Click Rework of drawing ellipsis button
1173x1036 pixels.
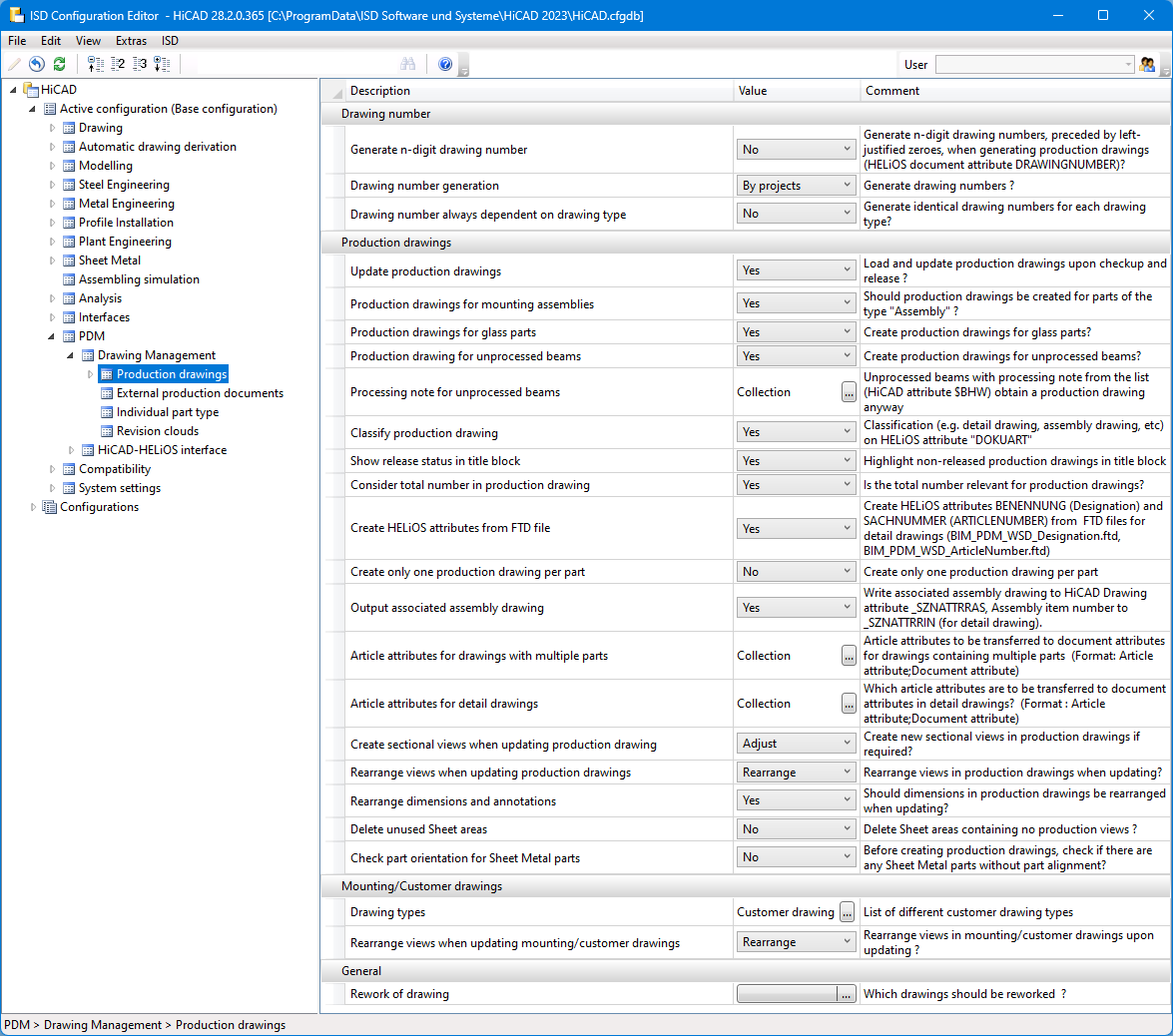click(847, 994)
